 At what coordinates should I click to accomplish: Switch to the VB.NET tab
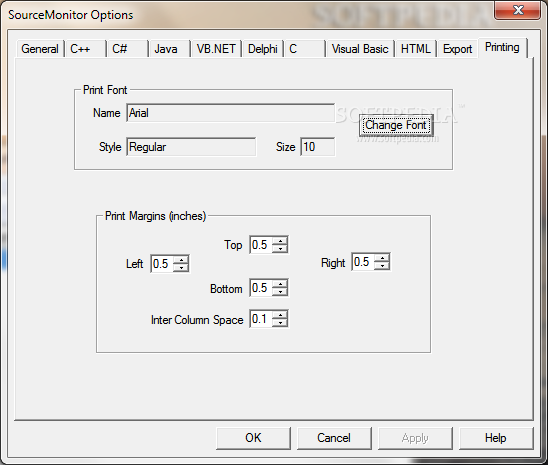[216, 49]
